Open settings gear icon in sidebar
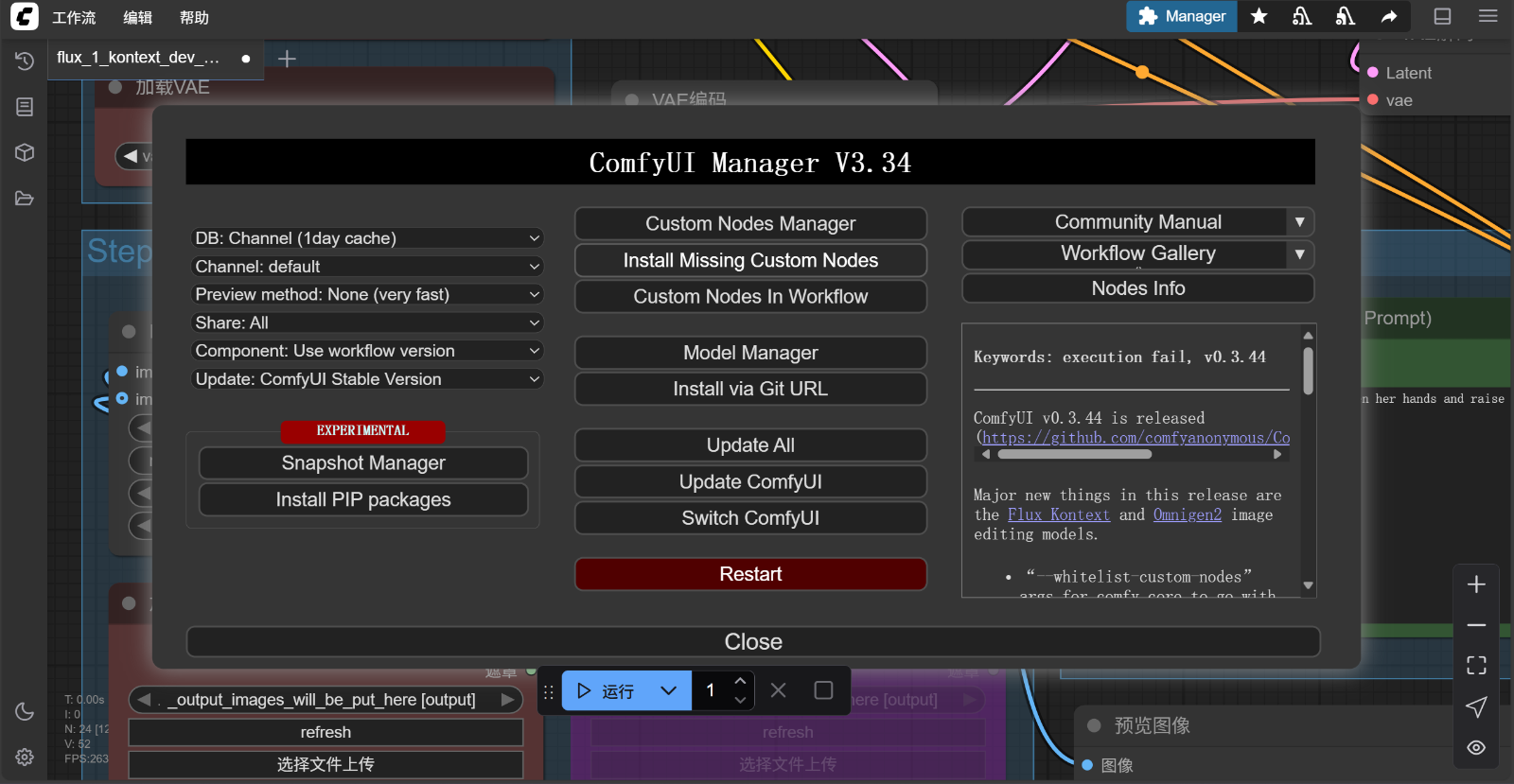The width and height of the screenshot is (1514, 784). point(25,757)
